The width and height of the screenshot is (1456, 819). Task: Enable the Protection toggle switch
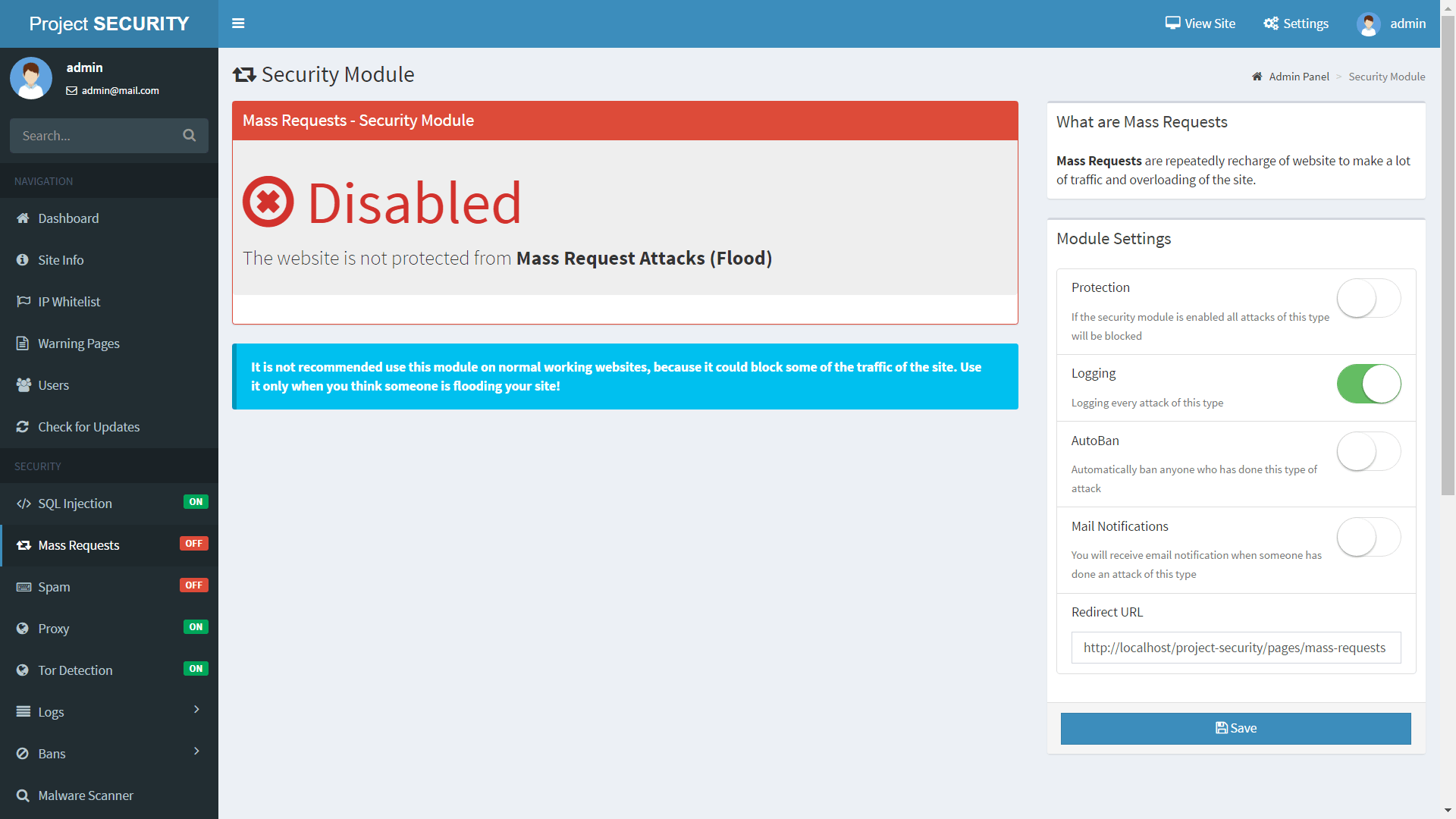(1368, 299)
